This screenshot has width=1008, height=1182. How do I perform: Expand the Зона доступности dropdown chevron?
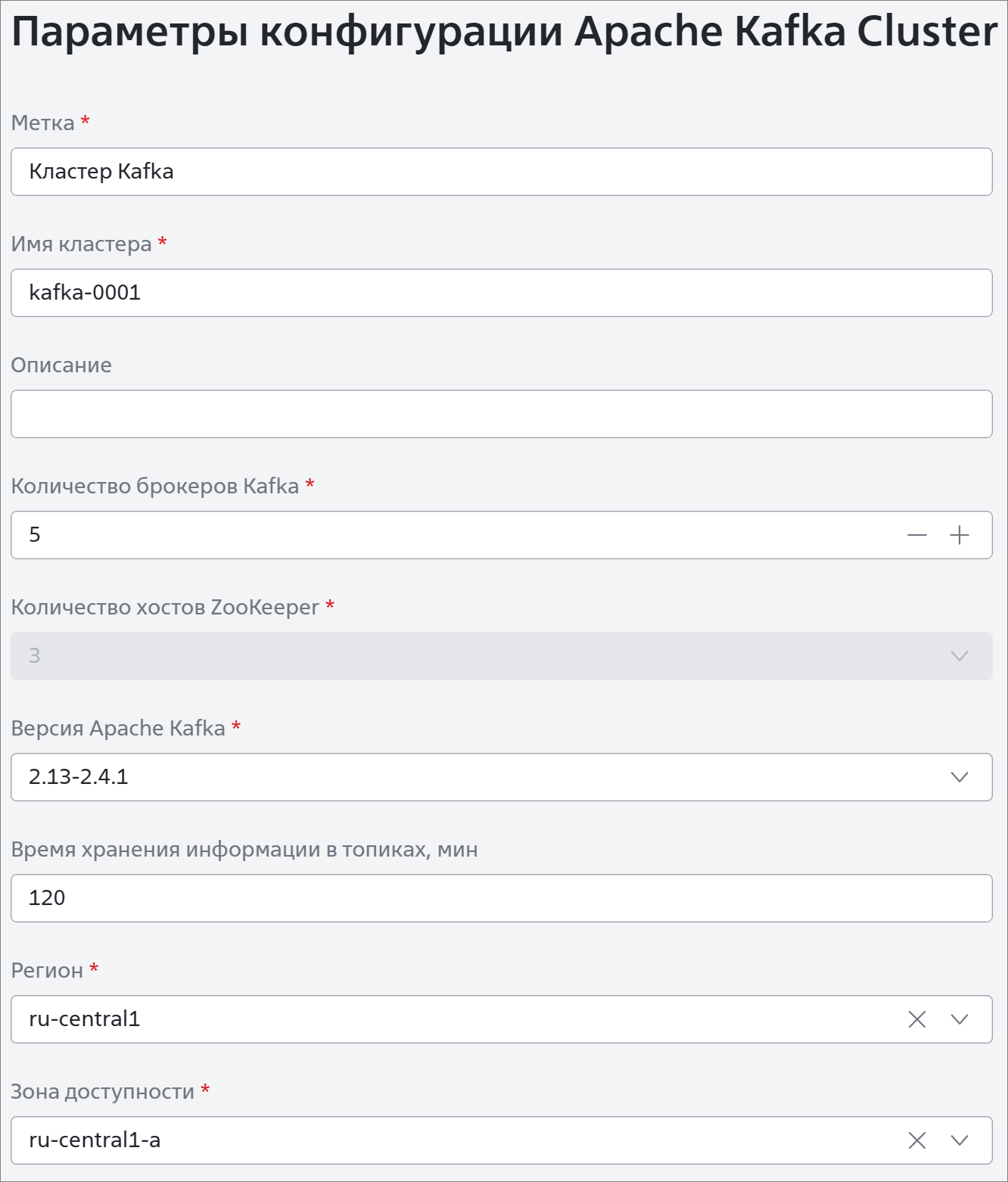[960, 1140]
